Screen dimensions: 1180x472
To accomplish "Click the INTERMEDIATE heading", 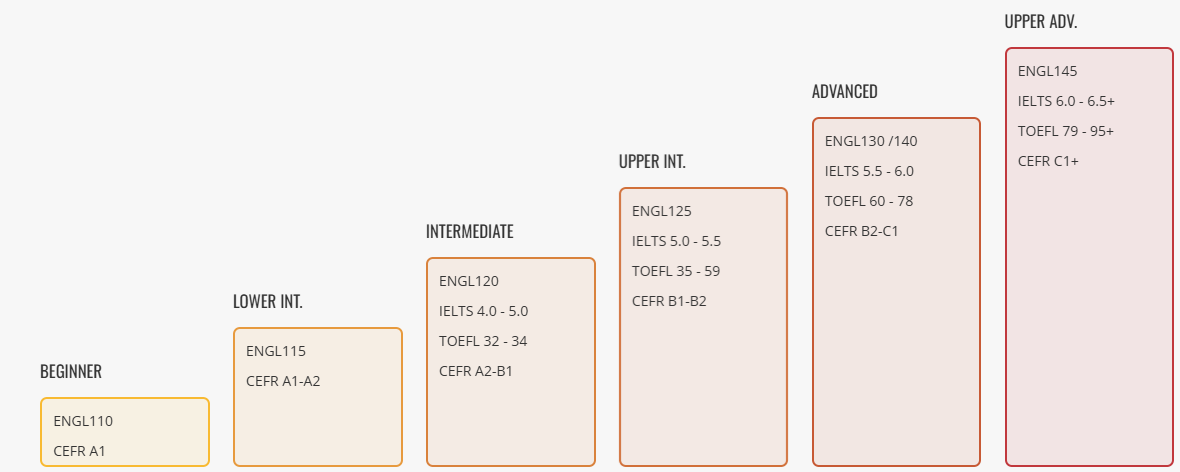I will click(x=469, y=232).
